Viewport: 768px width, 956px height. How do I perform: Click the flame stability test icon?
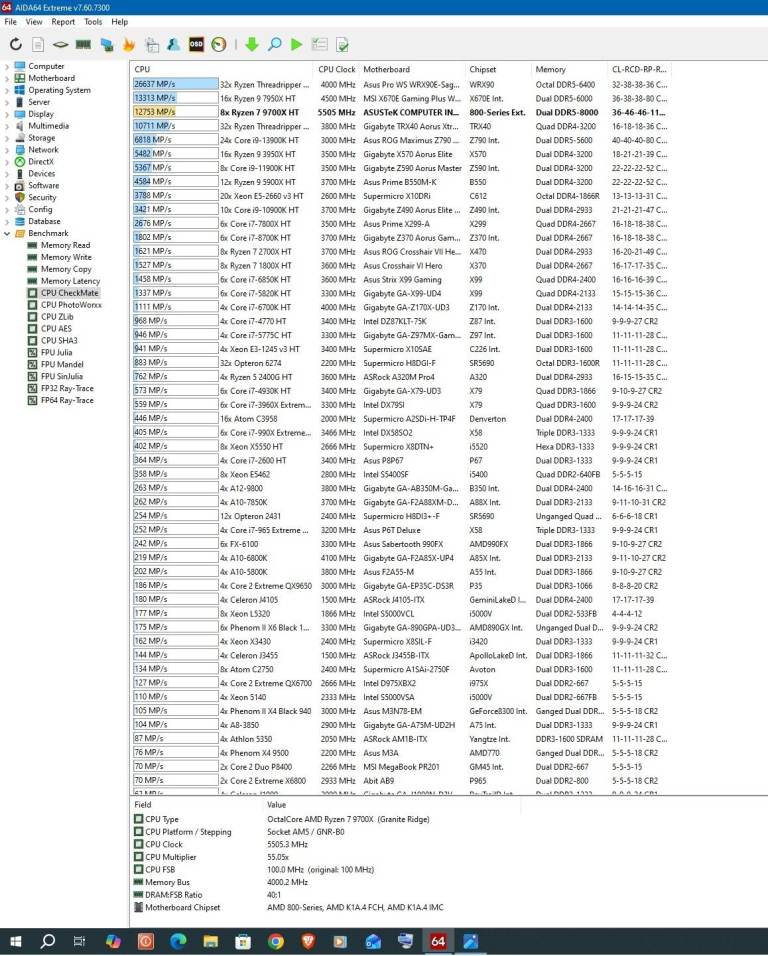(x=129, y=44)
